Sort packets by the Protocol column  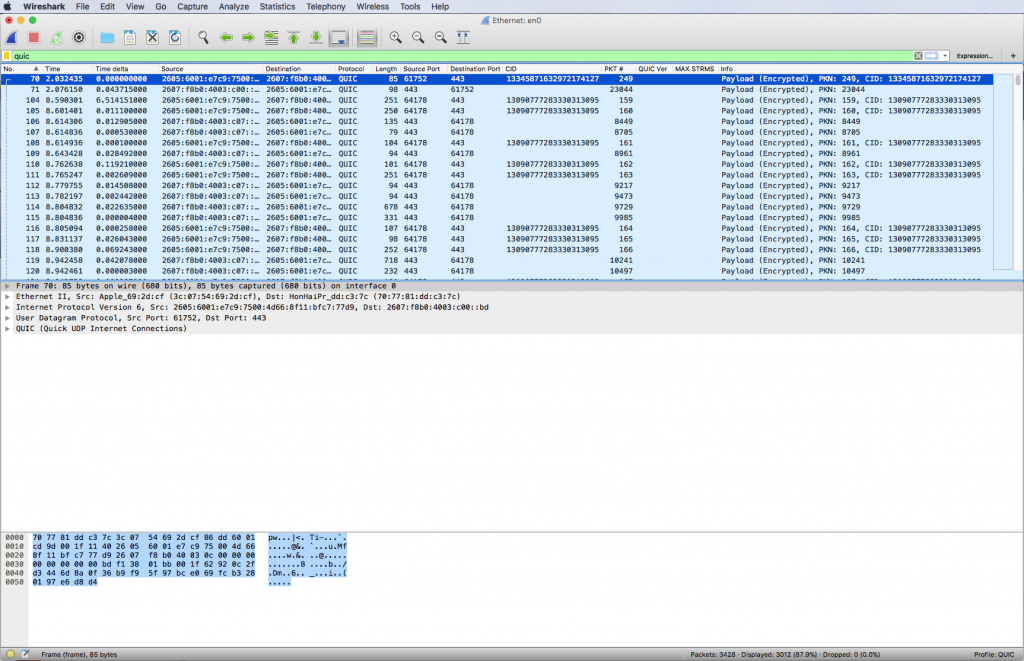[352, 70]
